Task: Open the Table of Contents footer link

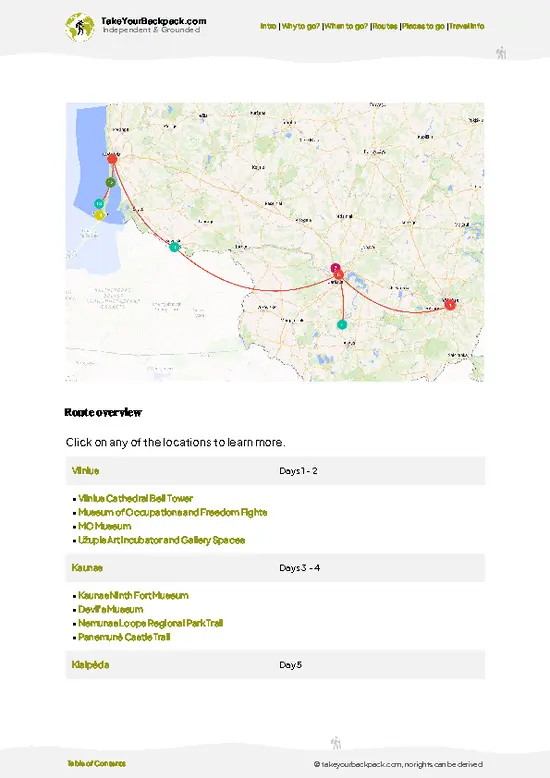Action: [x=97, y=764]
